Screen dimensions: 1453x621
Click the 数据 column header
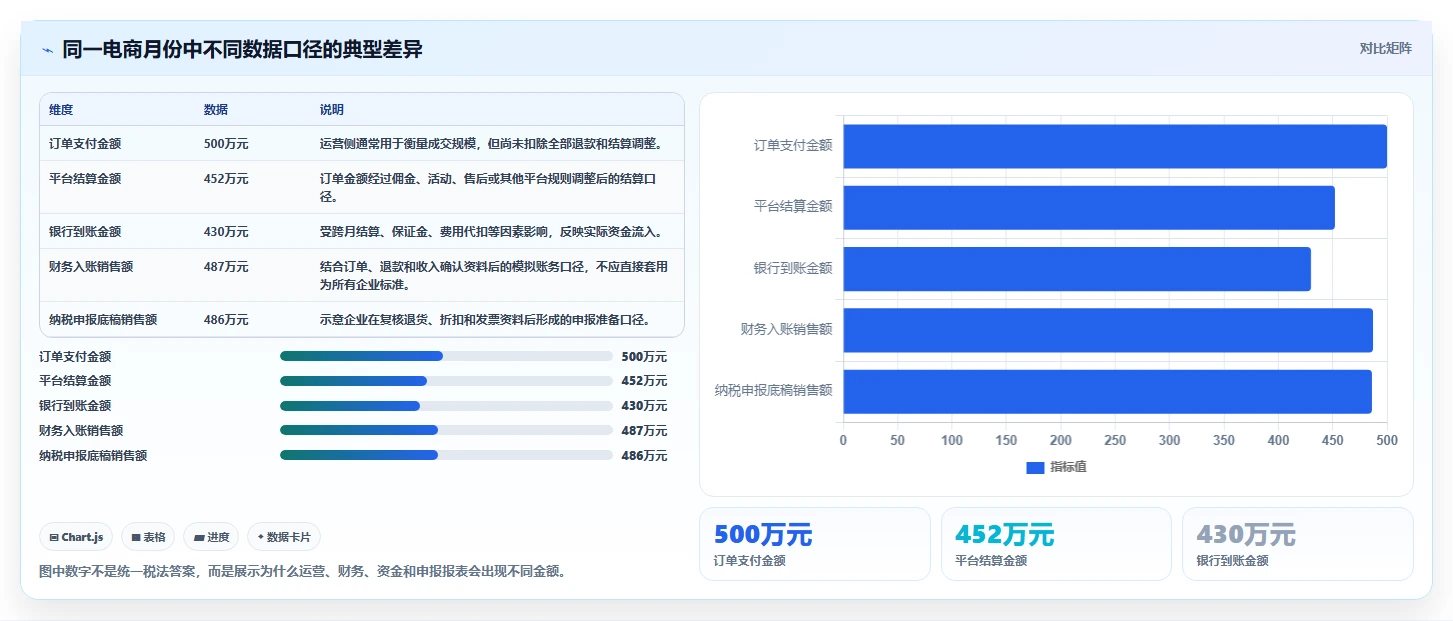click(216, 110)
